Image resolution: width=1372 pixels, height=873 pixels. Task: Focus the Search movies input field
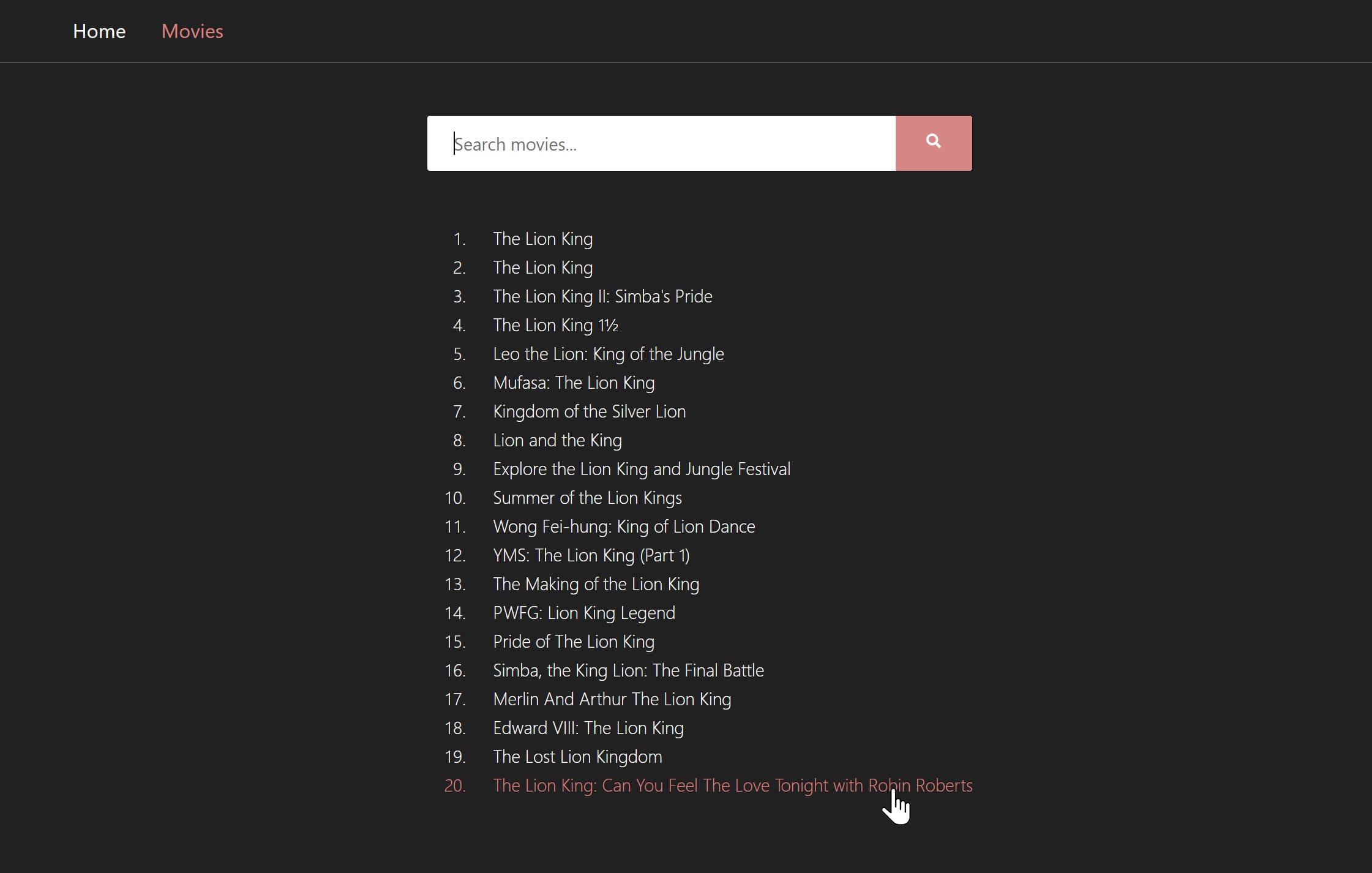pos(661,144)
